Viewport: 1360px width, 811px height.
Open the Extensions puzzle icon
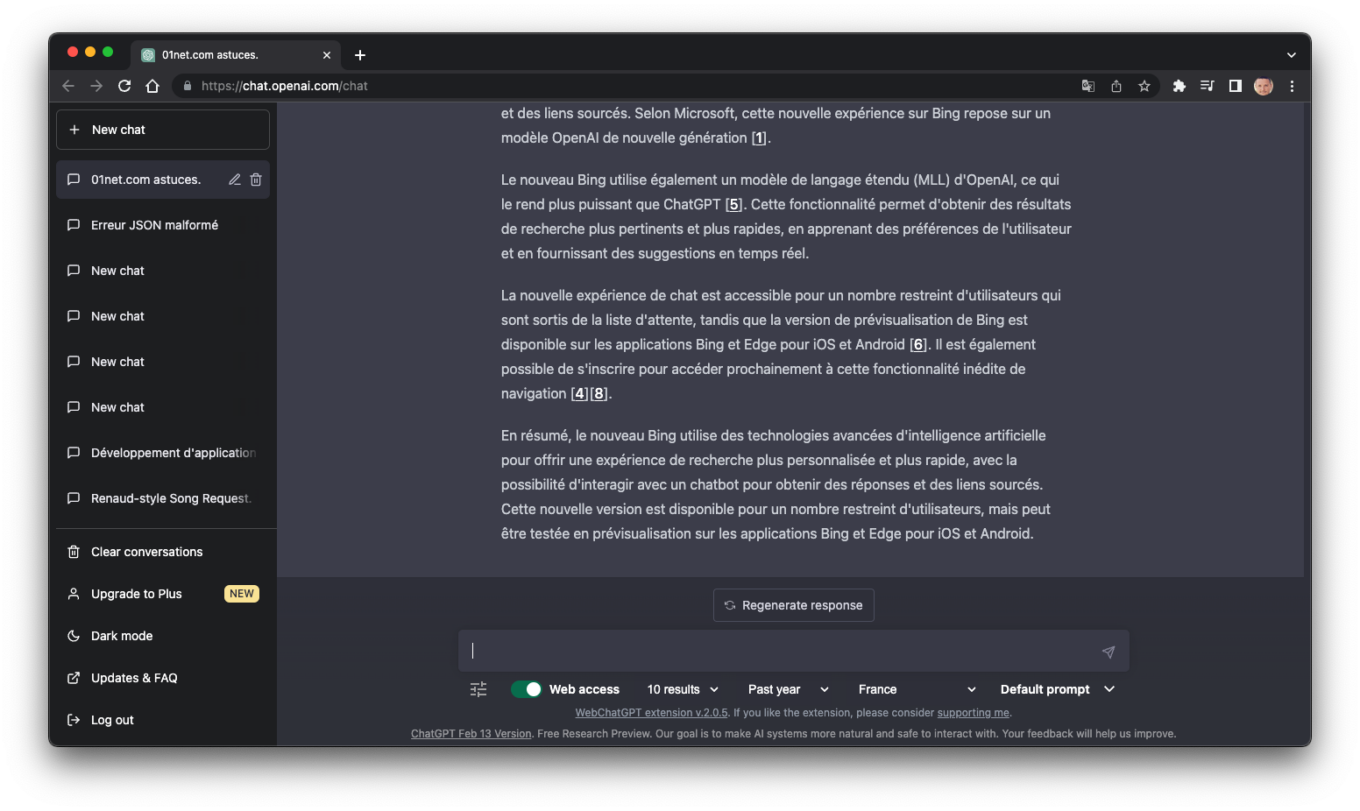click(1179, 86)
